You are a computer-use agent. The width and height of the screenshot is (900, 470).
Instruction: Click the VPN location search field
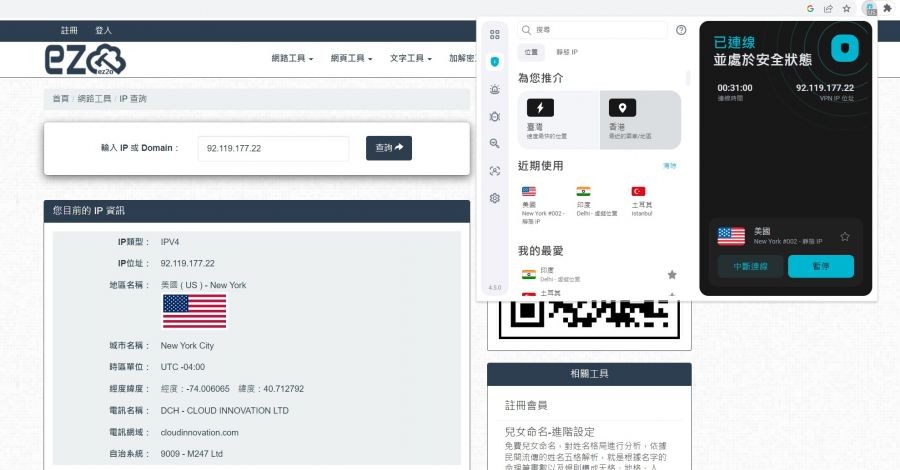pos(592,30)
